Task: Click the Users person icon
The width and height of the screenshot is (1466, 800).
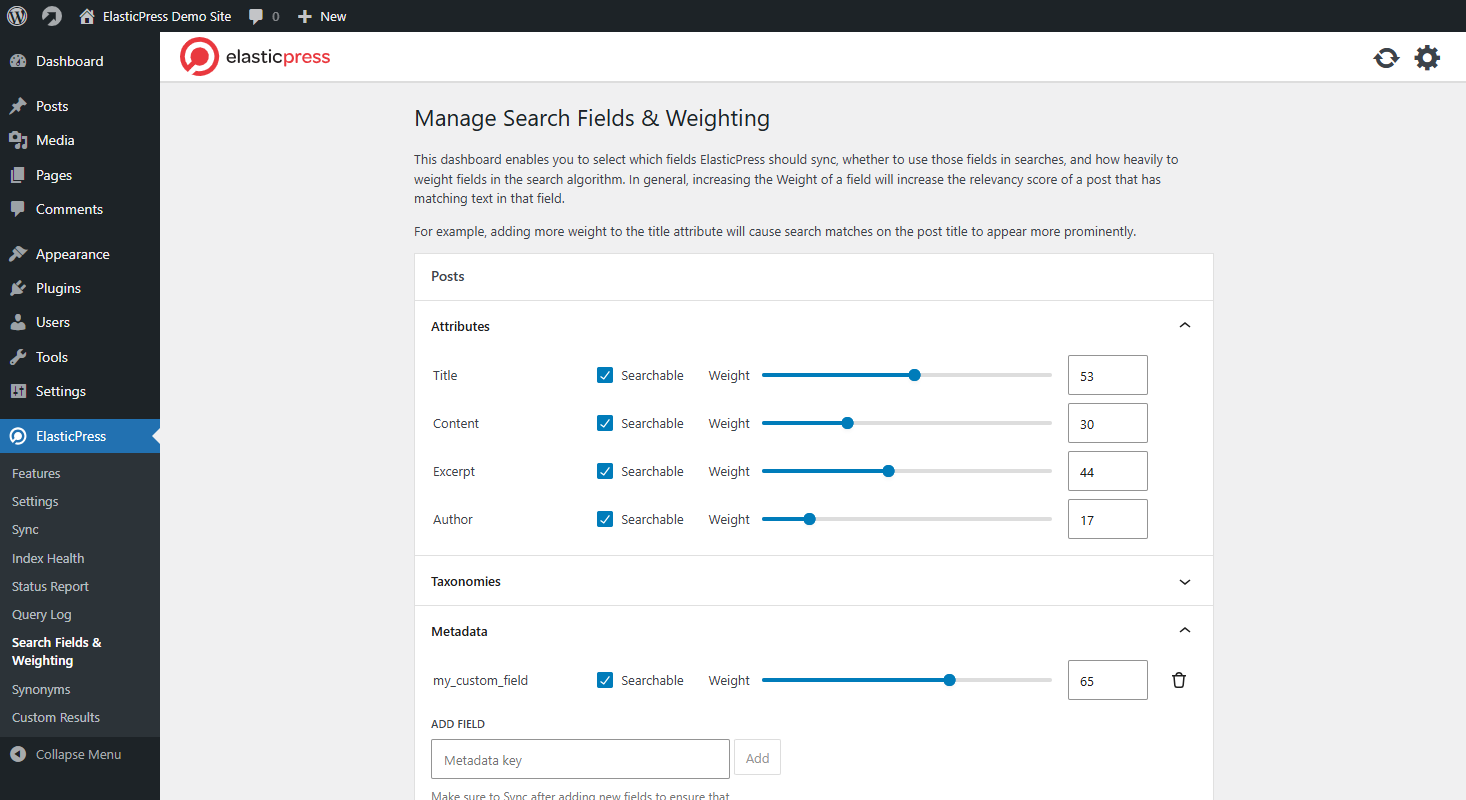Action: click(x=18, y=322)
